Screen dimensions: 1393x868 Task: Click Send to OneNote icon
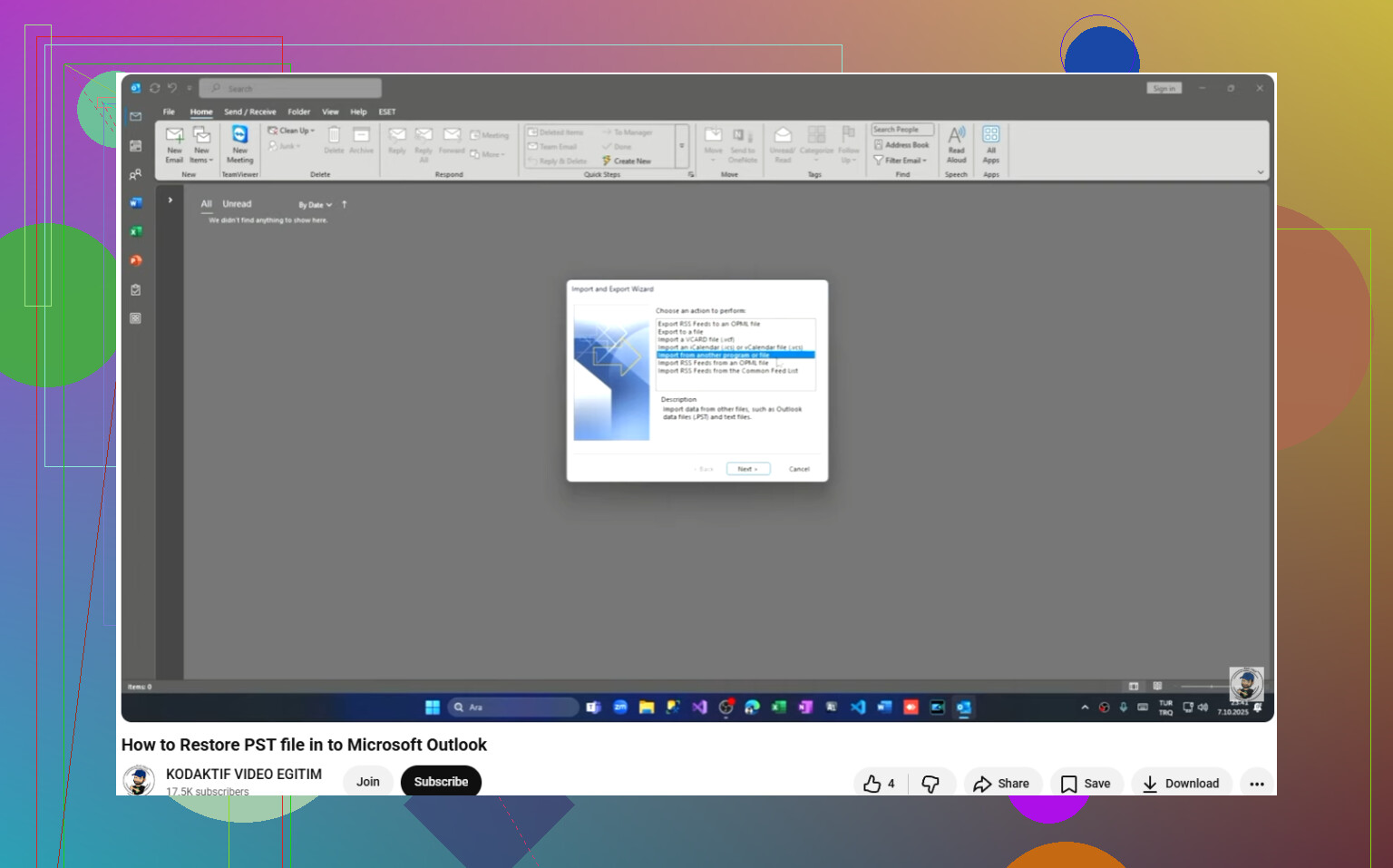(743, 144)
